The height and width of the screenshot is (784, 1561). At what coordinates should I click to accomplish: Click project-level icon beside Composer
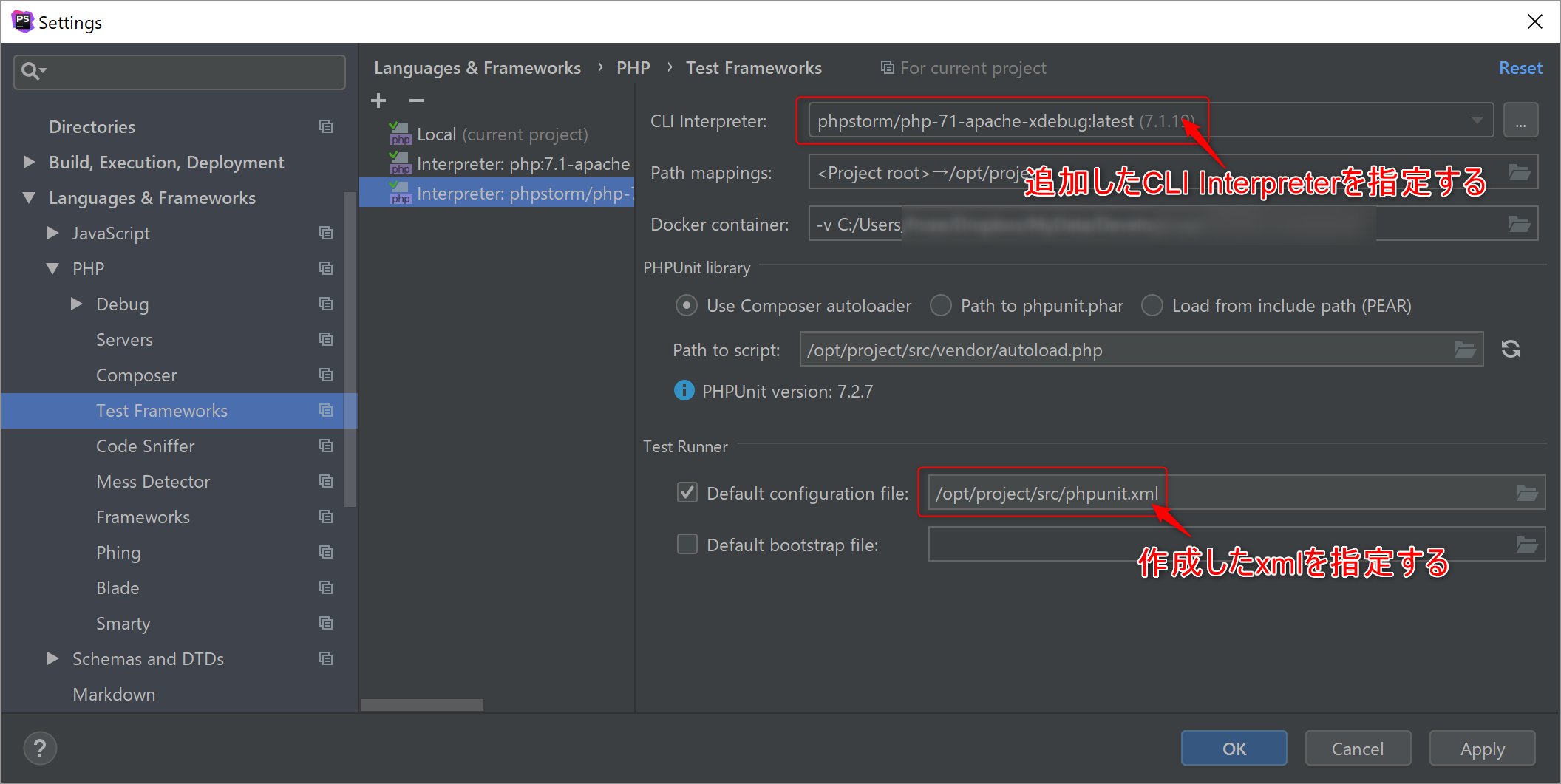point(326,375)
